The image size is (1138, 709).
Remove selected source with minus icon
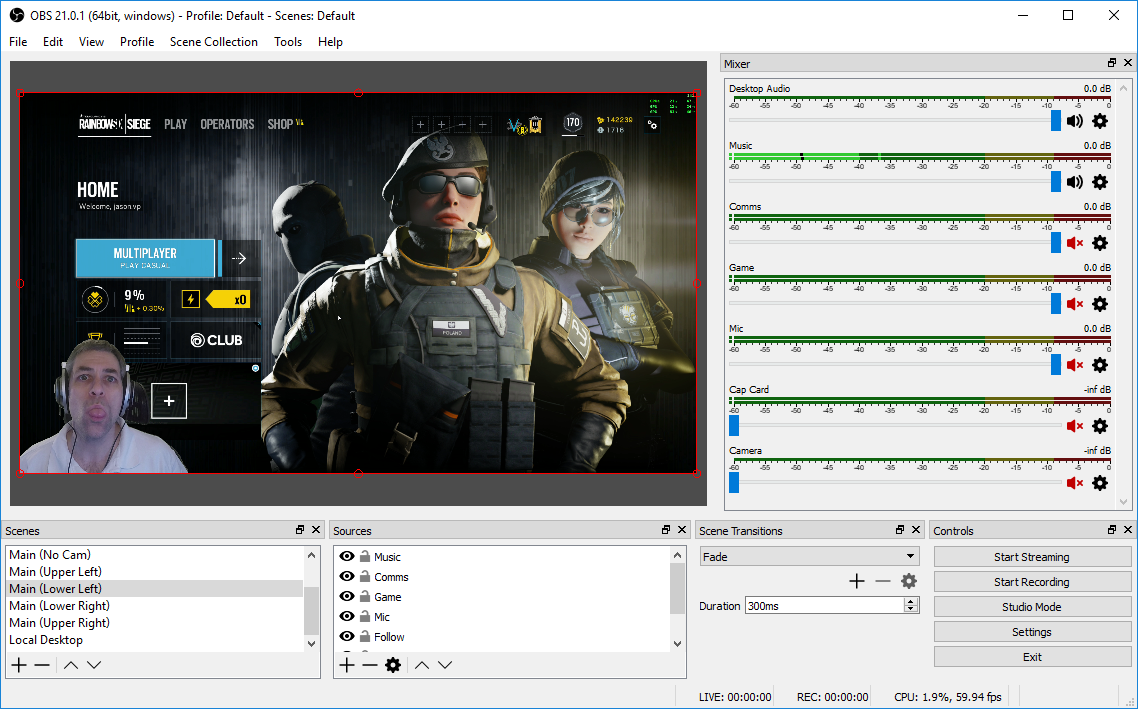tap(370, 665)
